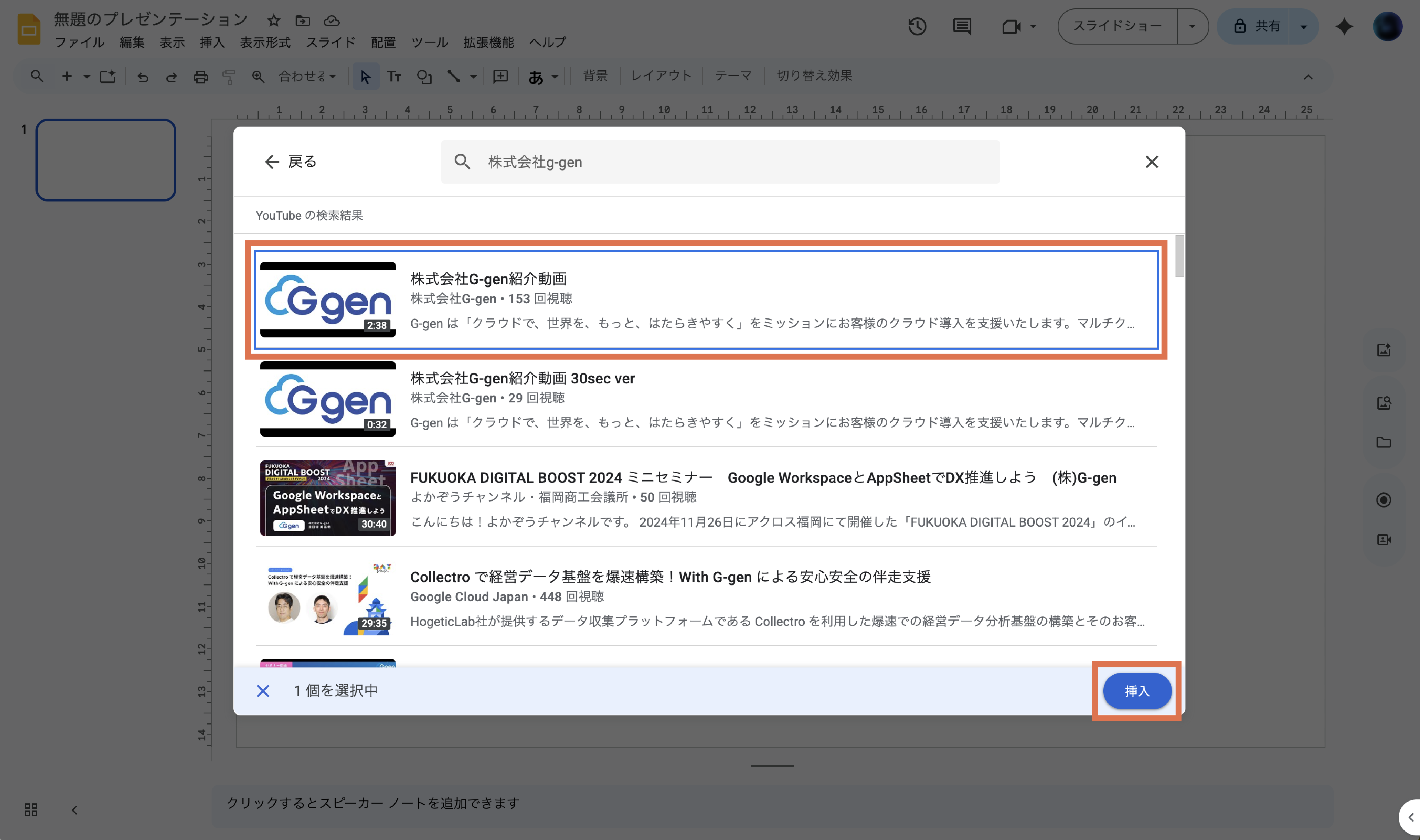1420x840 pixels.
Task: Open the 挿入 menu in menu bar
Action: [x=212, y=43]
